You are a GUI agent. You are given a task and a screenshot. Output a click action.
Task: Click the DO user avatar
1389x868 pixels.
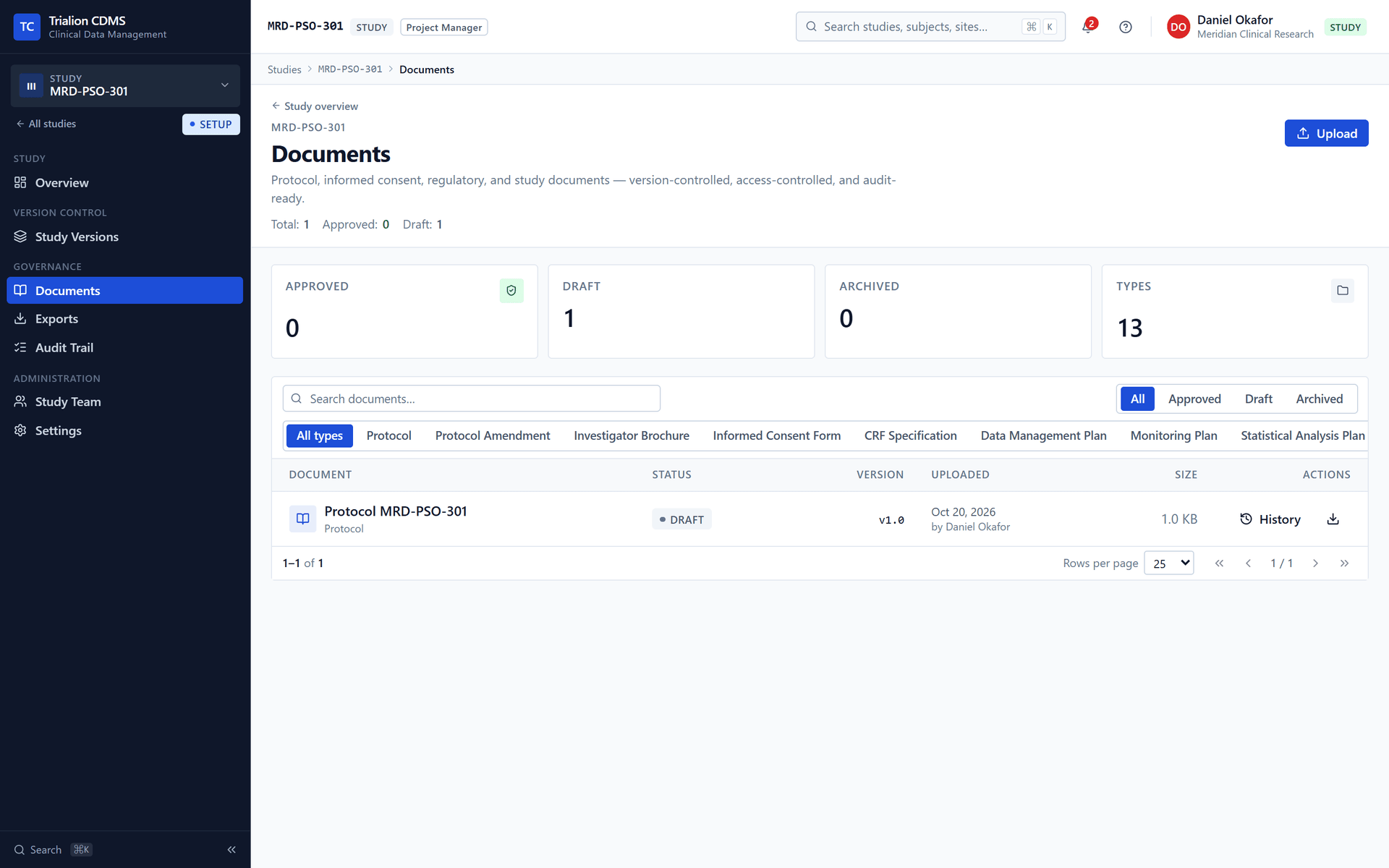(1178, 27)
